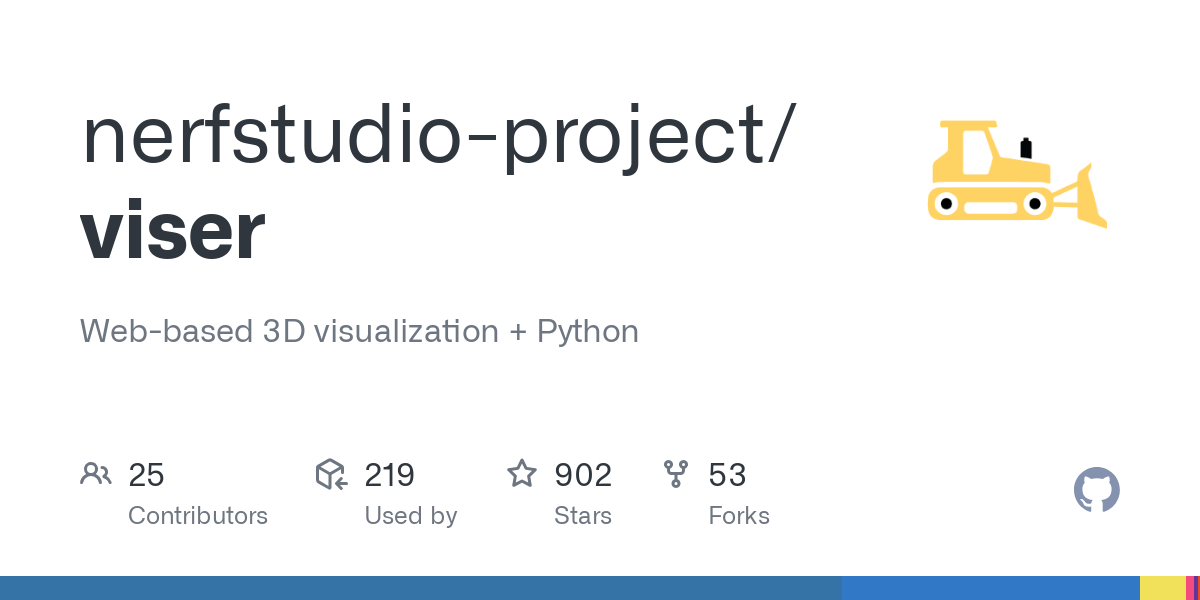Viewport: 1200px width, 600px height.
Task: Open the GitHub octocat logo
Action: point(1096,491)
